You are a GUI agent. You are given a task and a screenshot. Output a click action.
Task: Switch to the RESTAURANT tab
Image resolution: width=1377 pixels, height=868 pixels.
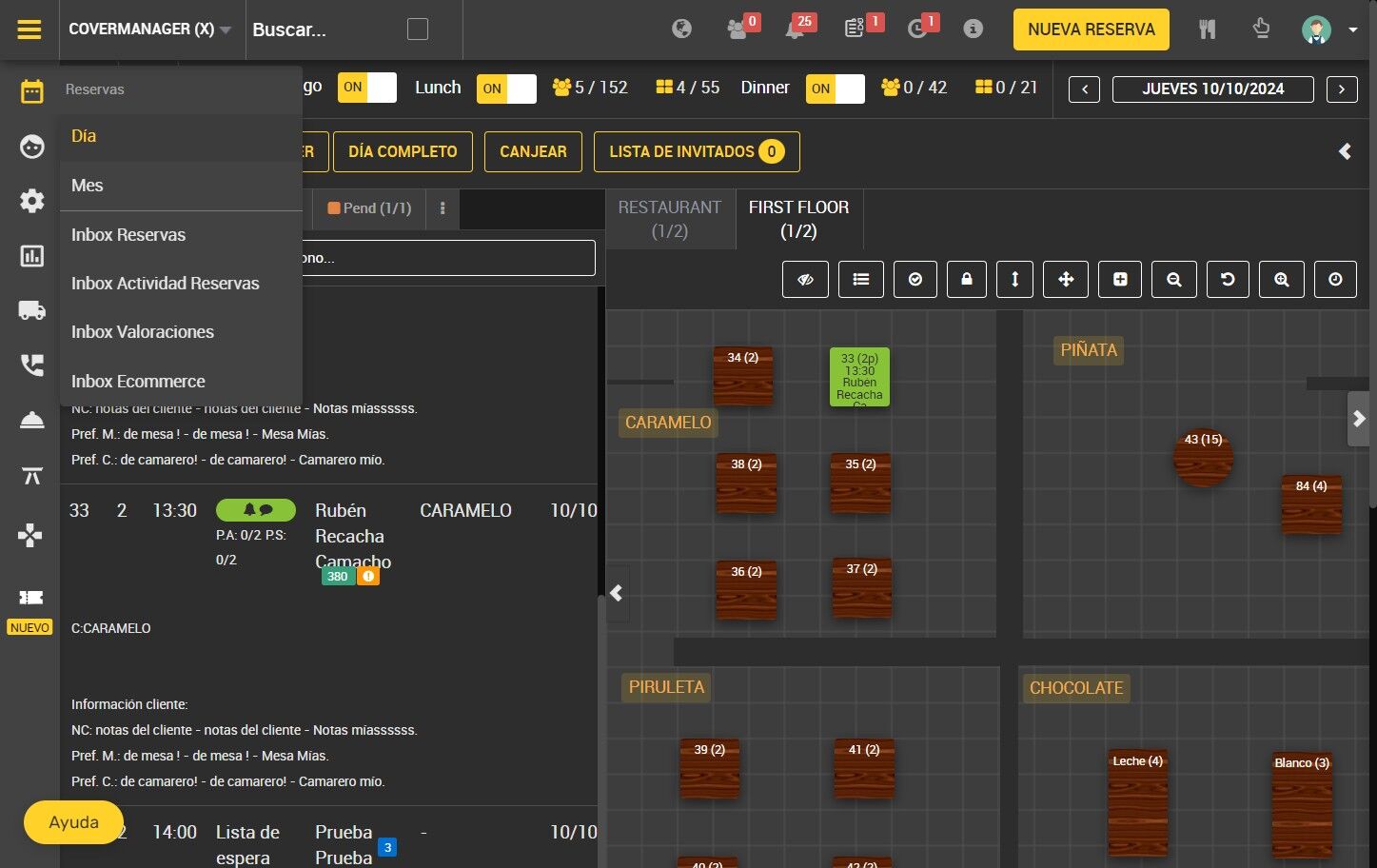[x=669, y=219]
